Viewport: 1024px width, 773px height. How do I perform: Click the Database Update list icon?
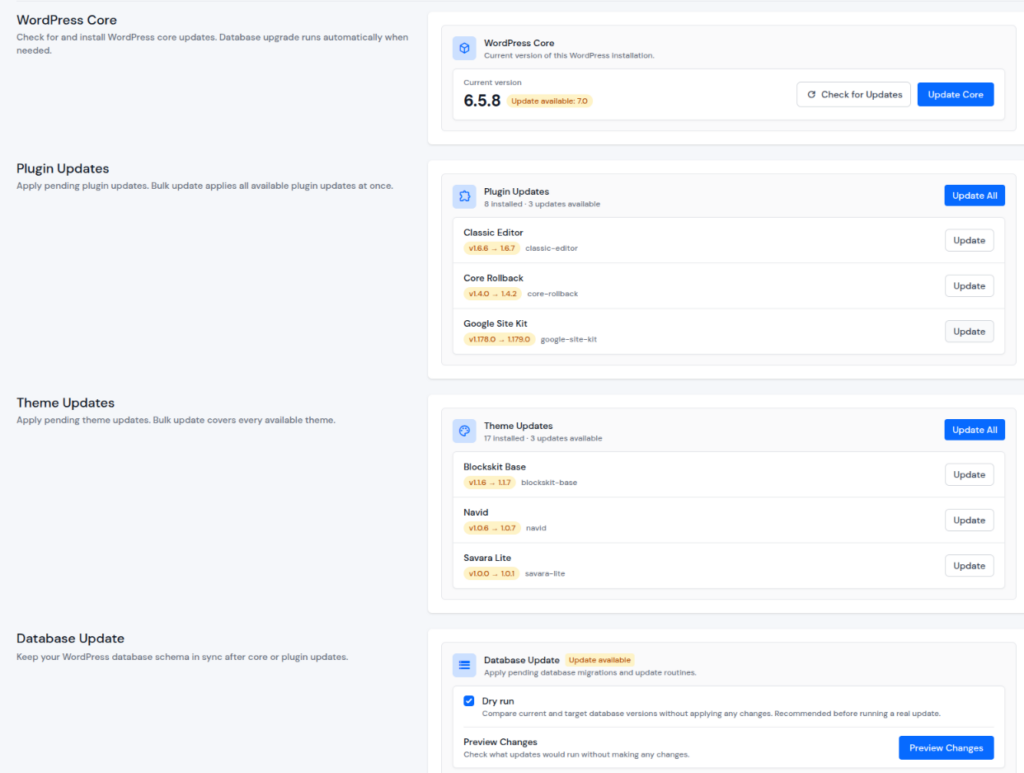(x=464, y=665)
